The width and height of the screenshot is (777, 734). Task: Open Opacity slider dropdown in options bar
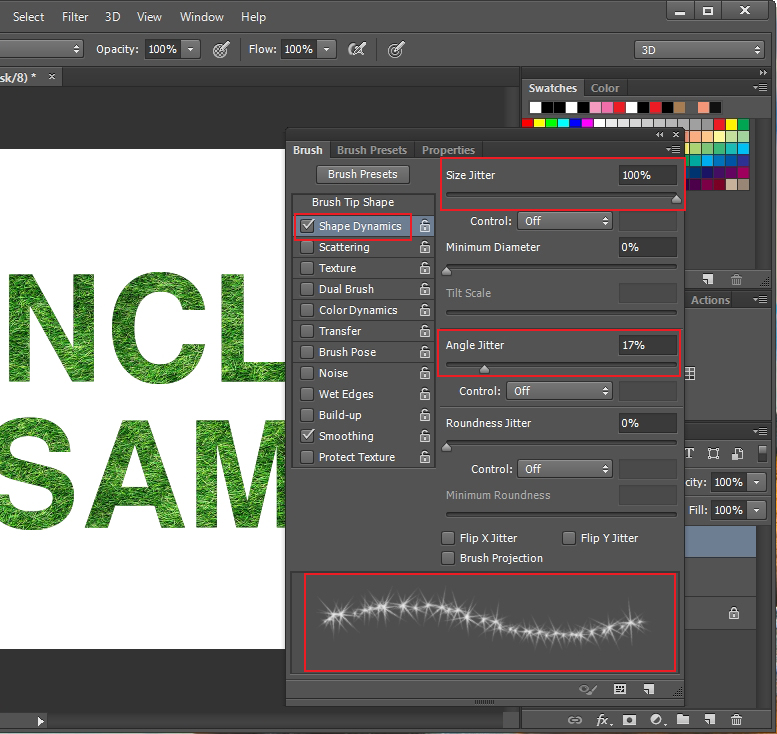pos(191,49)
